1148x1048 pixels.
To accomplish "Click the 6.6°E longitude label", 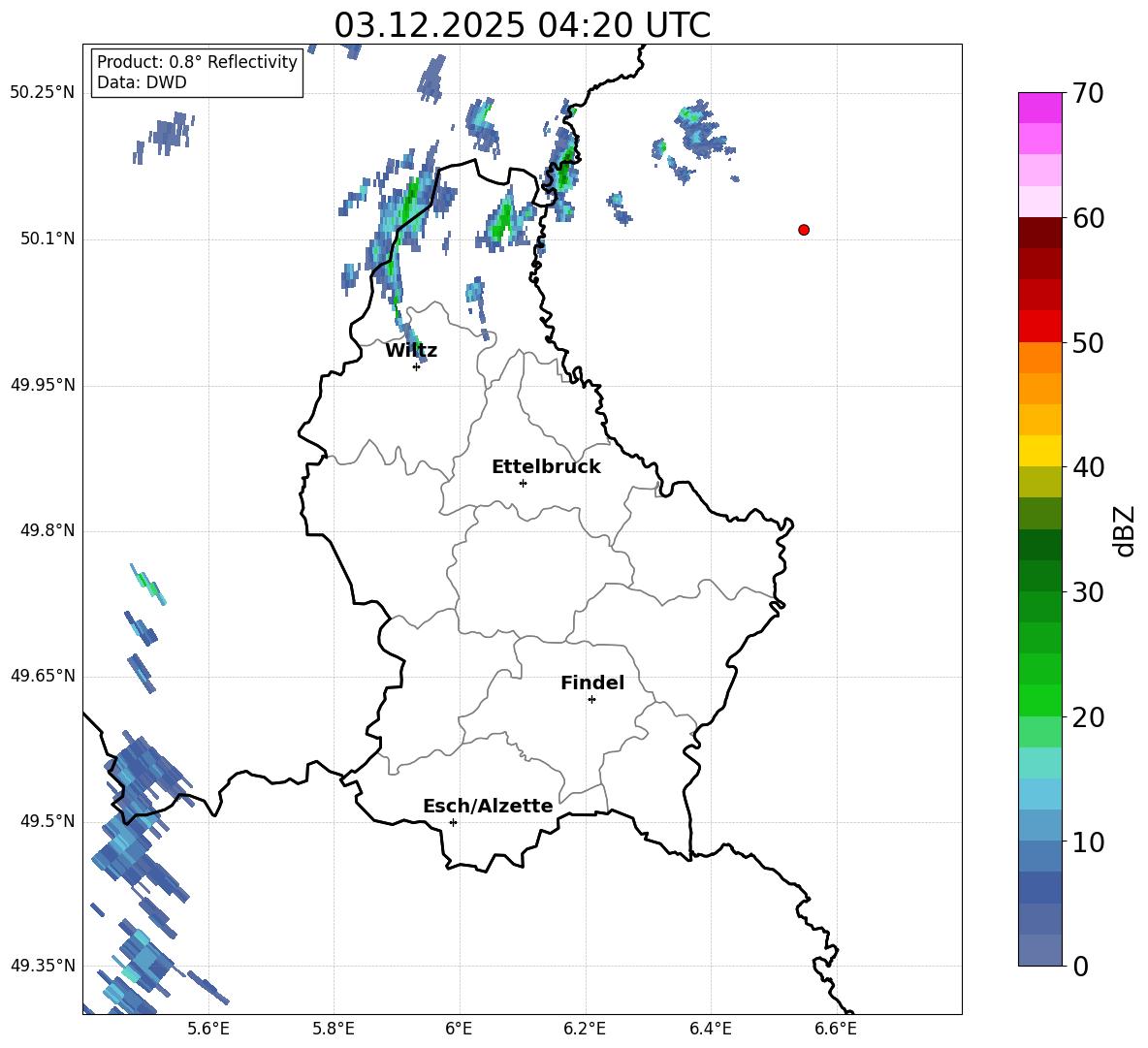I will 836,1029.
